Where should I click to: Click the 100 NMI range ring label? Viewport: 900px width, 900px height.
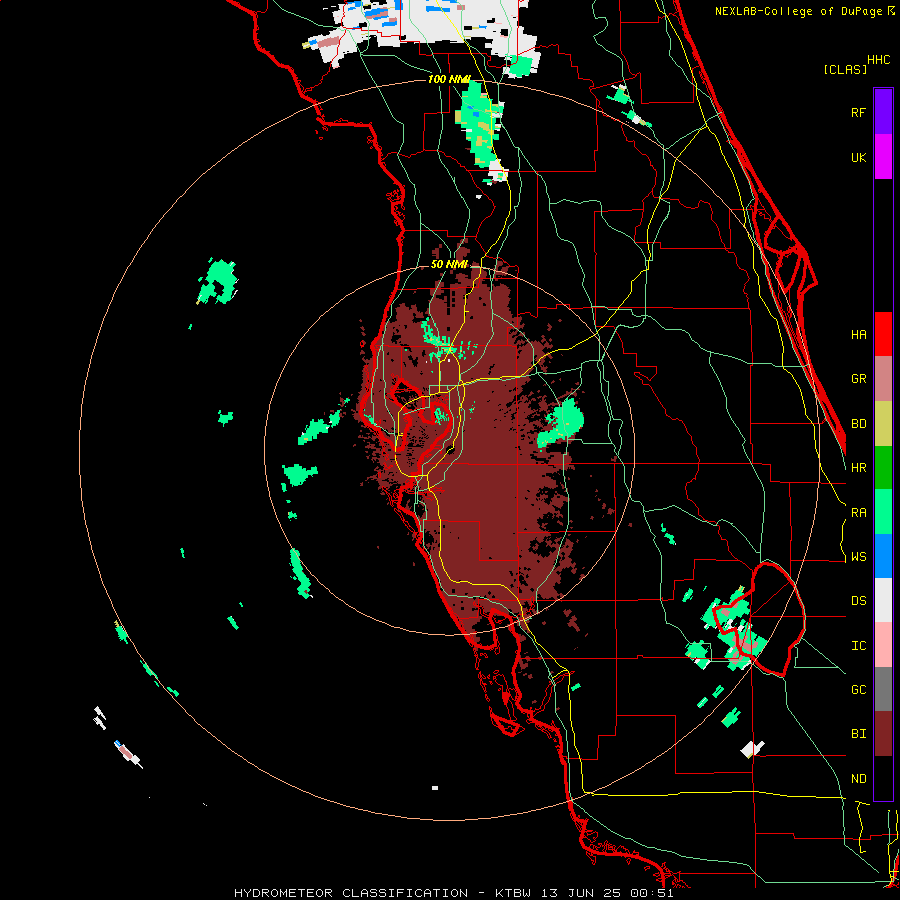pyautogui.click(x=449, y=79)
